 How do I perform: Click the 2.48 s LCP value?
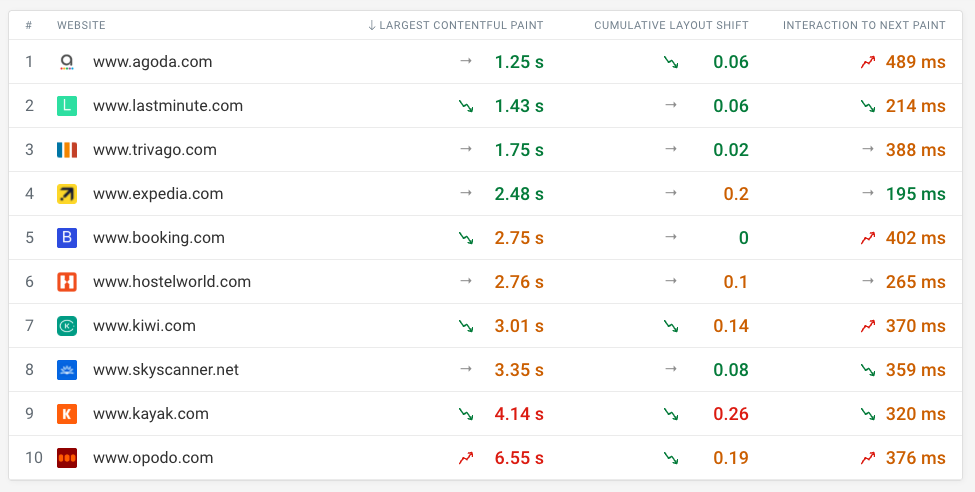[x=519, y=194]
